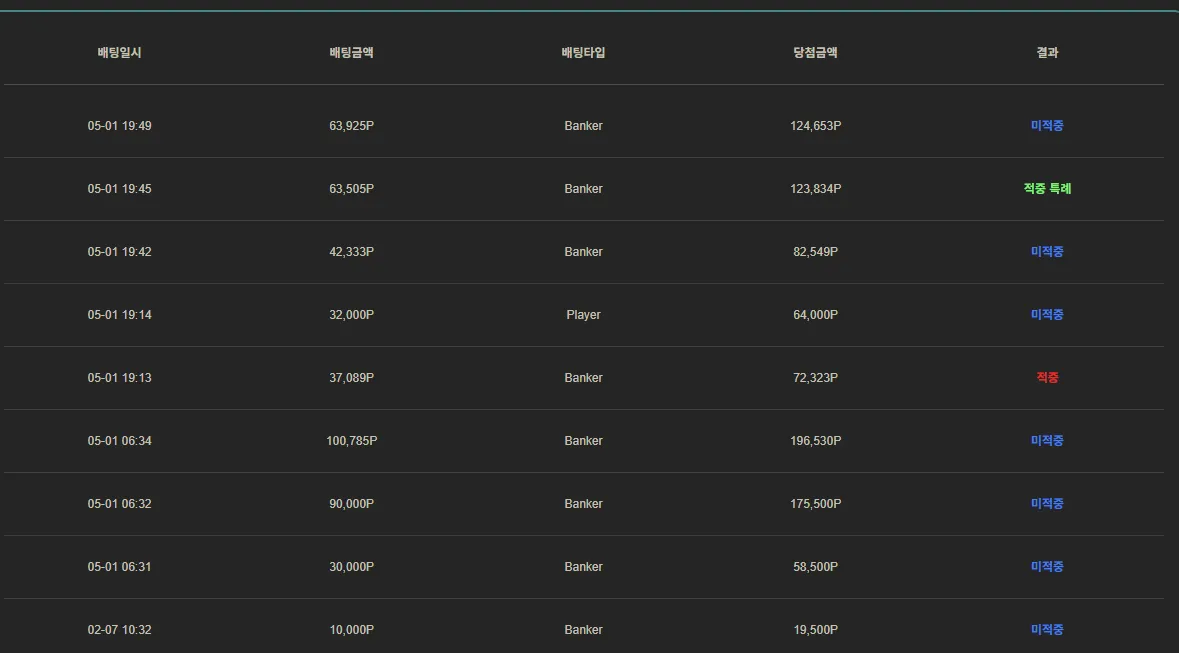Click the 05-01 19:45 date cell

tap(120, 189)
